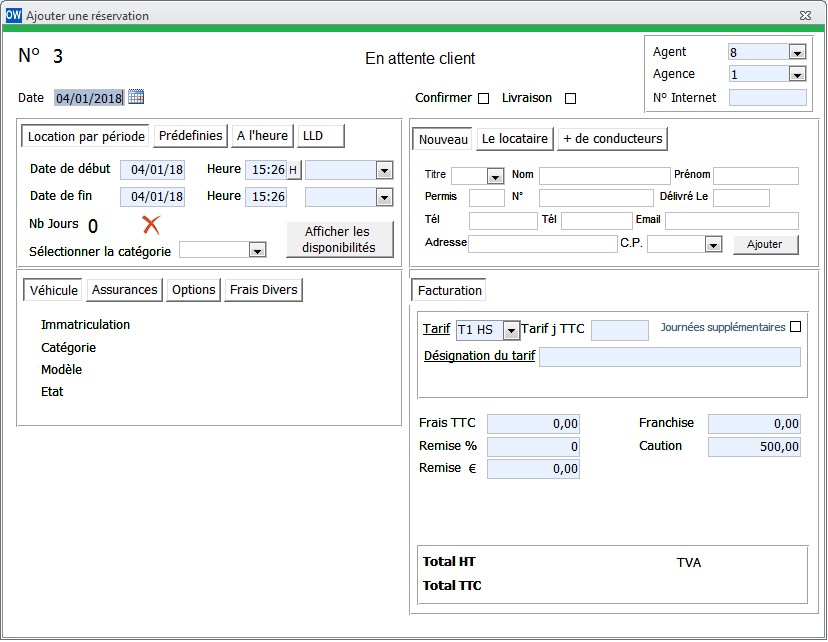Enable the Livraison checkbox
This screenshot has height=642, width=828.
[x=570, y=99]
